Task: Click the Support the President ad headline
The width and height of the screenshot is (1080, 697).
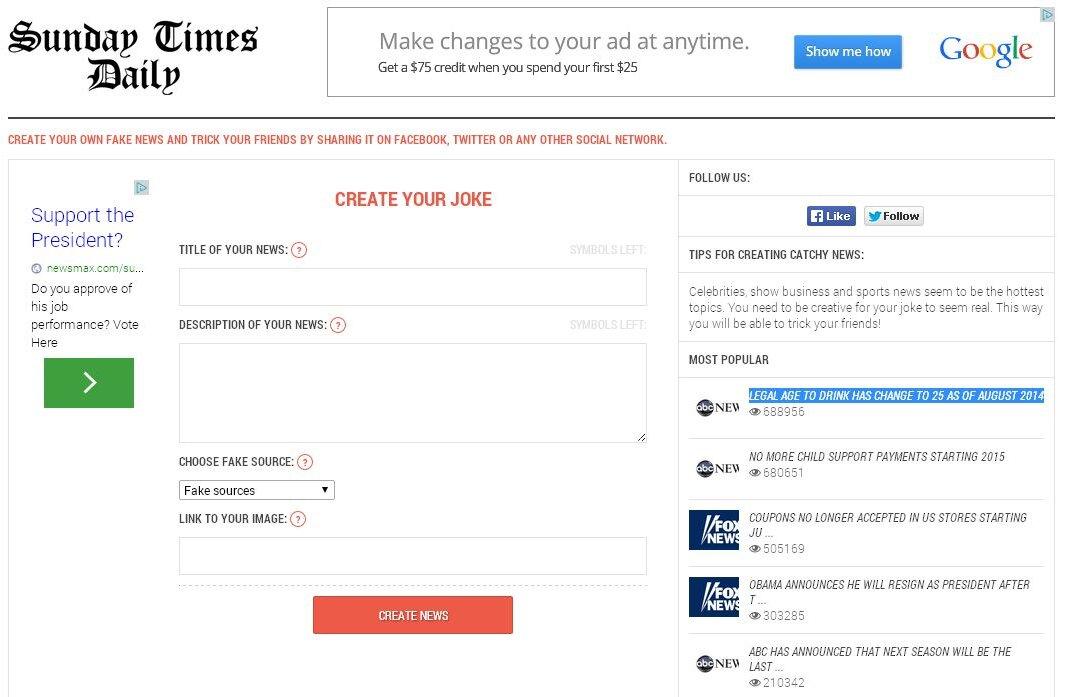Action: pyautogui.click(x=83, y=228)
